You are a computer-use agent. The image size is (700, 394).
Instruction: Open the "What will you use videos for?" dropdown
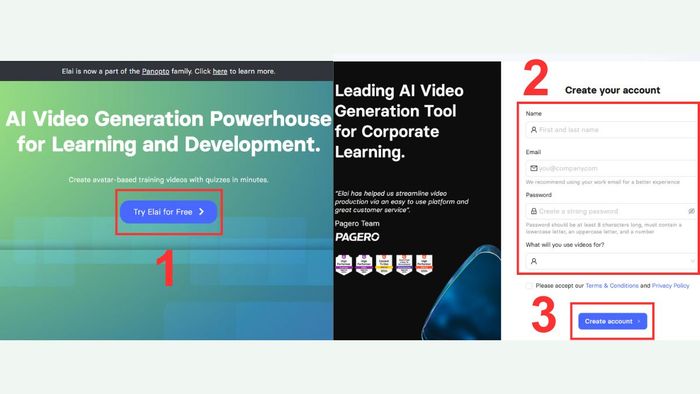coord(611,261)
